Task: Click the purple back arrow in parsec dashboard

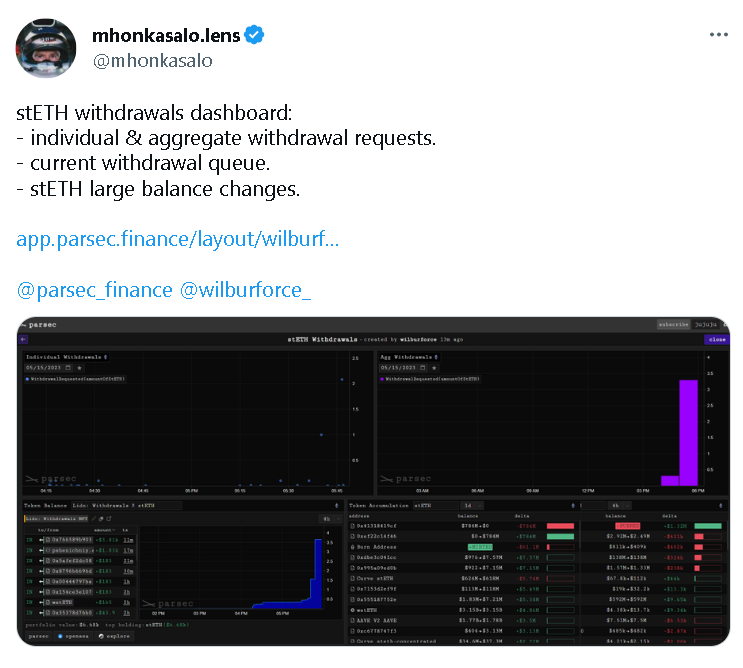Action: click(x=23, y=339)
